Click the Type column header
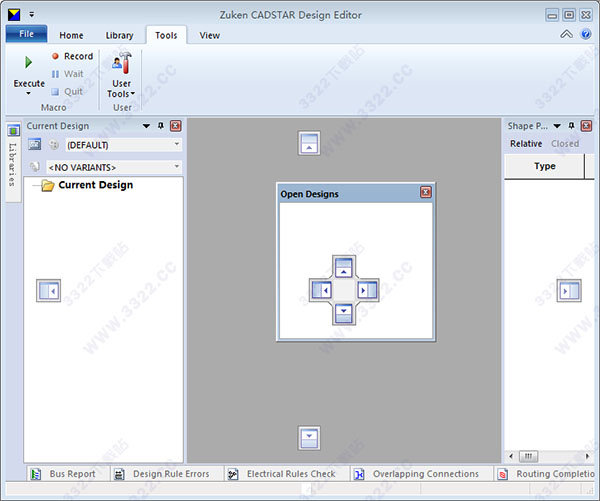Viewport: 600px width, 501px height. [545, 166]
